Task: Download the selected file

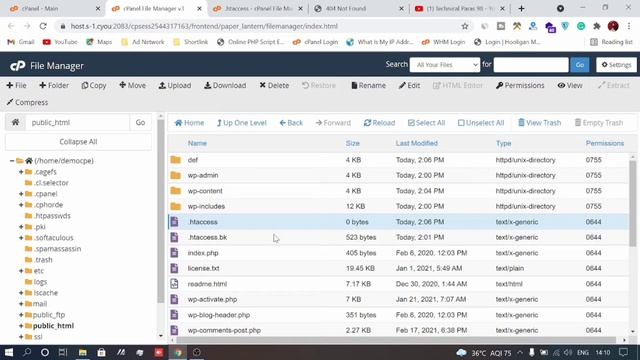Action: [225, 85]
